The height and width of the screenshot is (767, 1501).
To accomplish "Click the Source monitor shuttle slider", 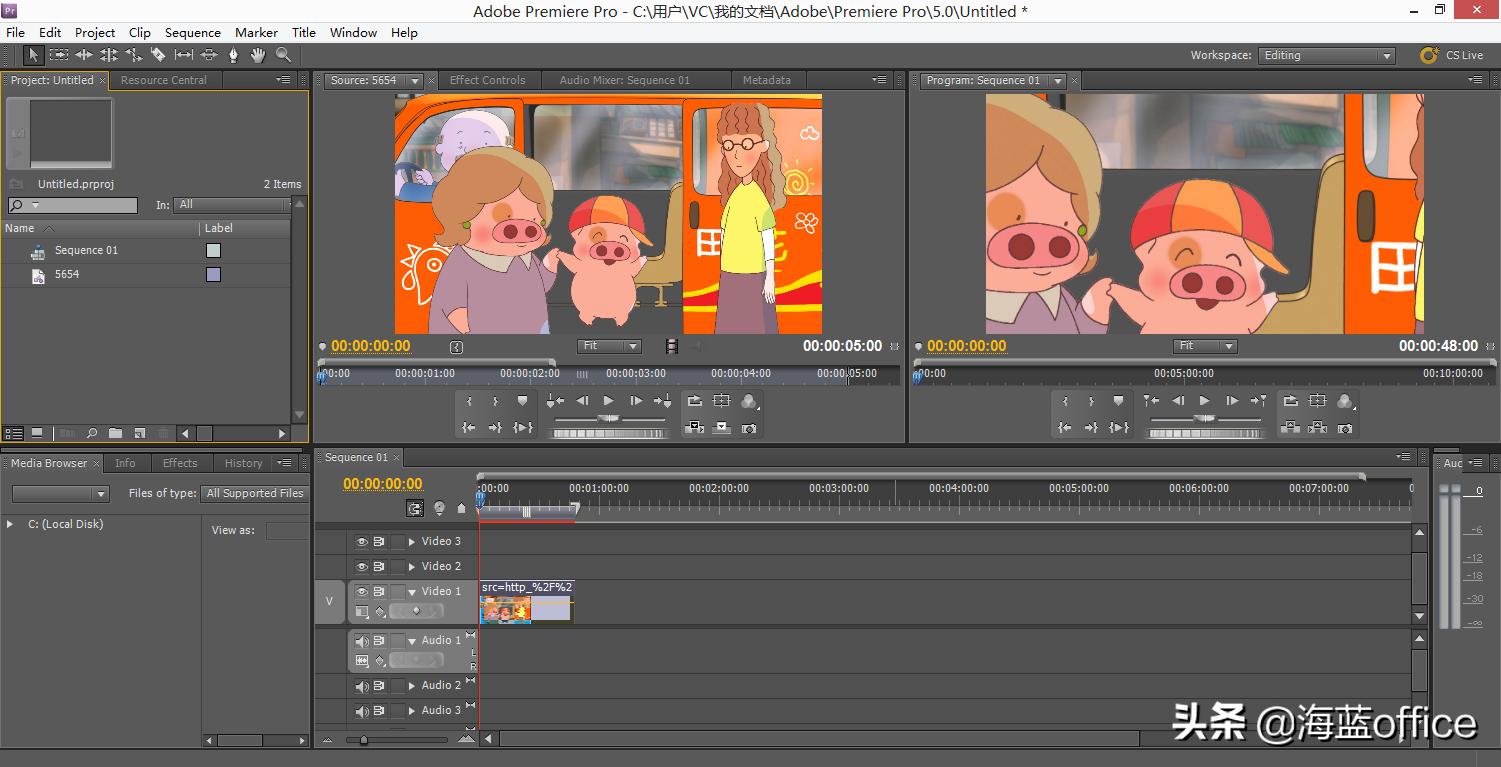I will (608, 418).
